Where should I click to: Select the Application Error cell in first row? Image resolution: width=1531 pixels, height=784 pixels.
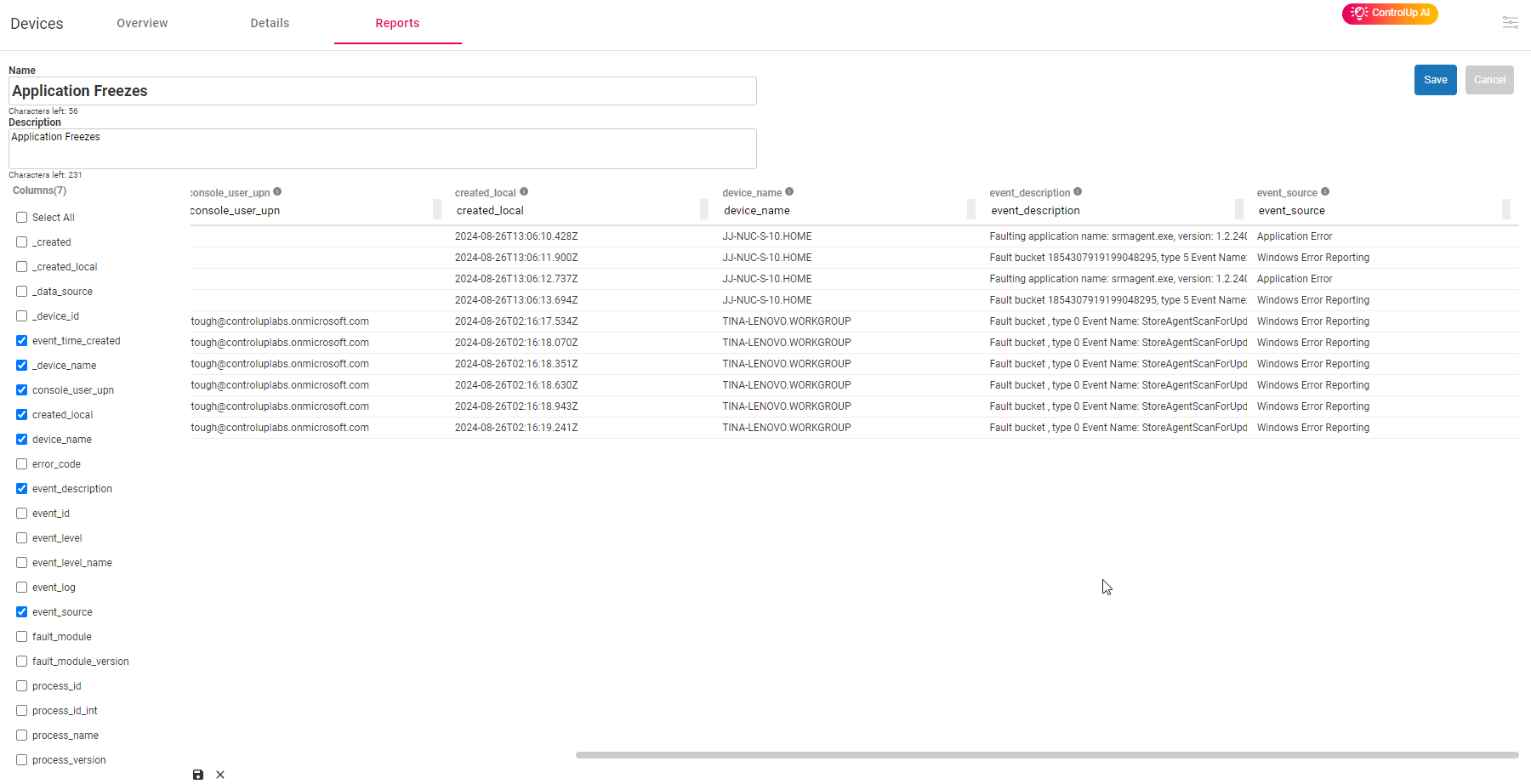coord(1295,236)
